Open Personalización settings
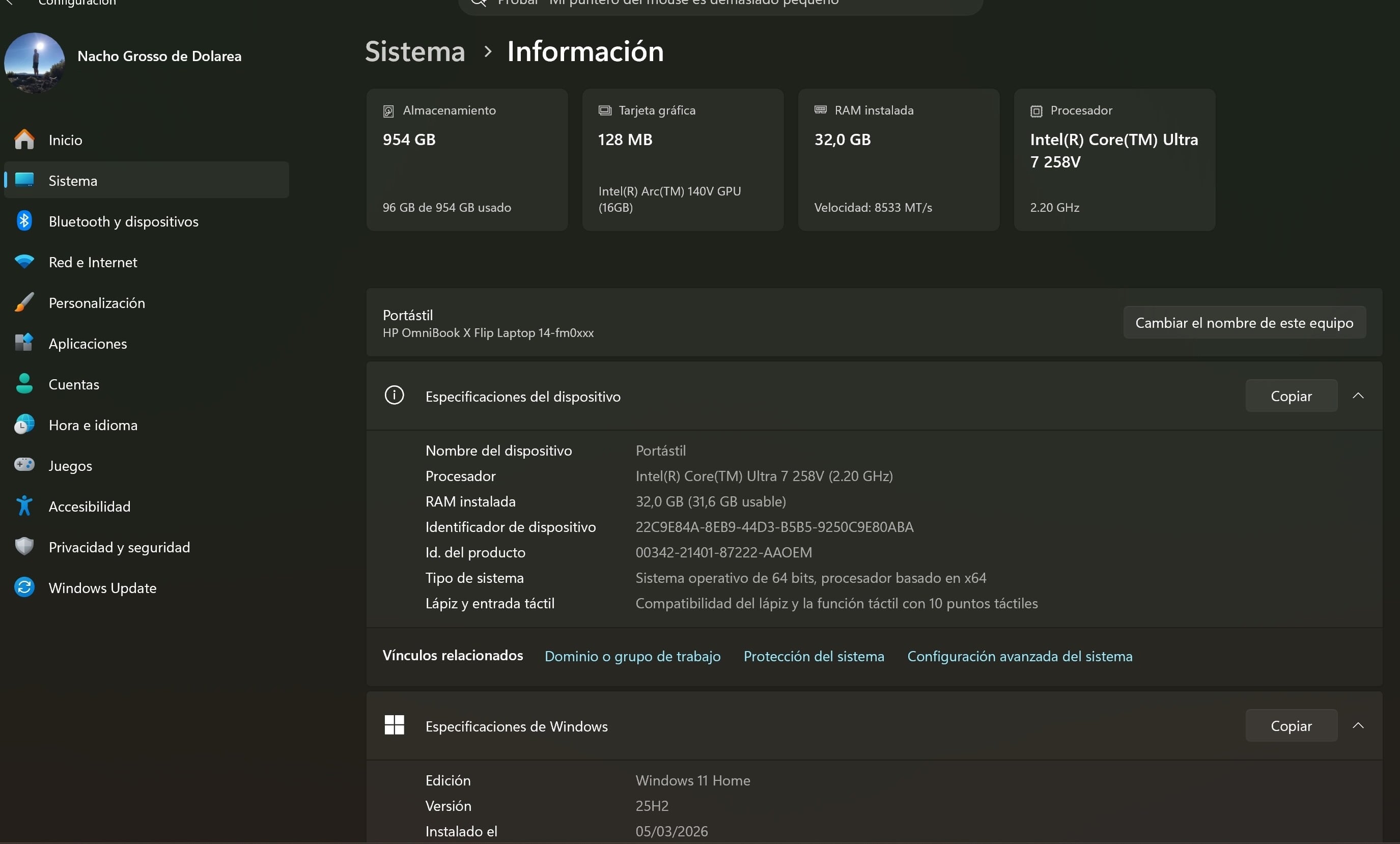This screenshot has width=1400, height=844. tap(147, 302)
